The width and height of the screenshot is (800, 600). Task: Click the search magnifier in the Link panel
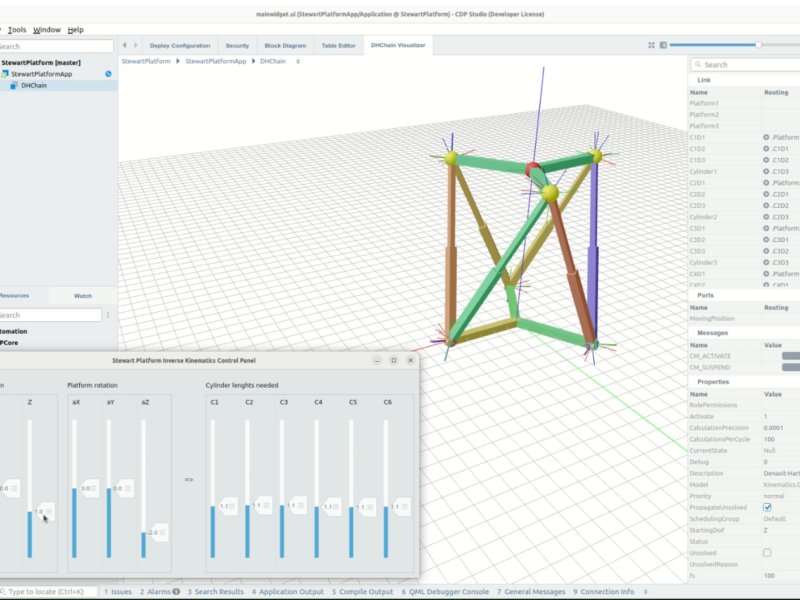coord(698,64)
